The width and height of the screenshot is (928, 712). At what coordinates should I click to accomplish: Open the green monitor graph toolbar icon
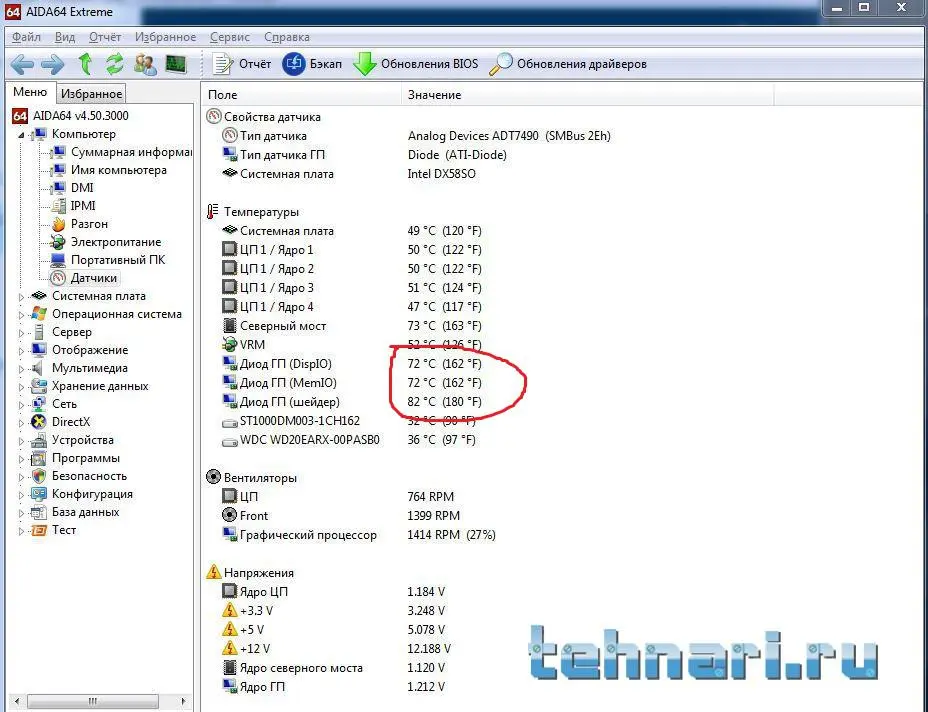pos(176,64)
